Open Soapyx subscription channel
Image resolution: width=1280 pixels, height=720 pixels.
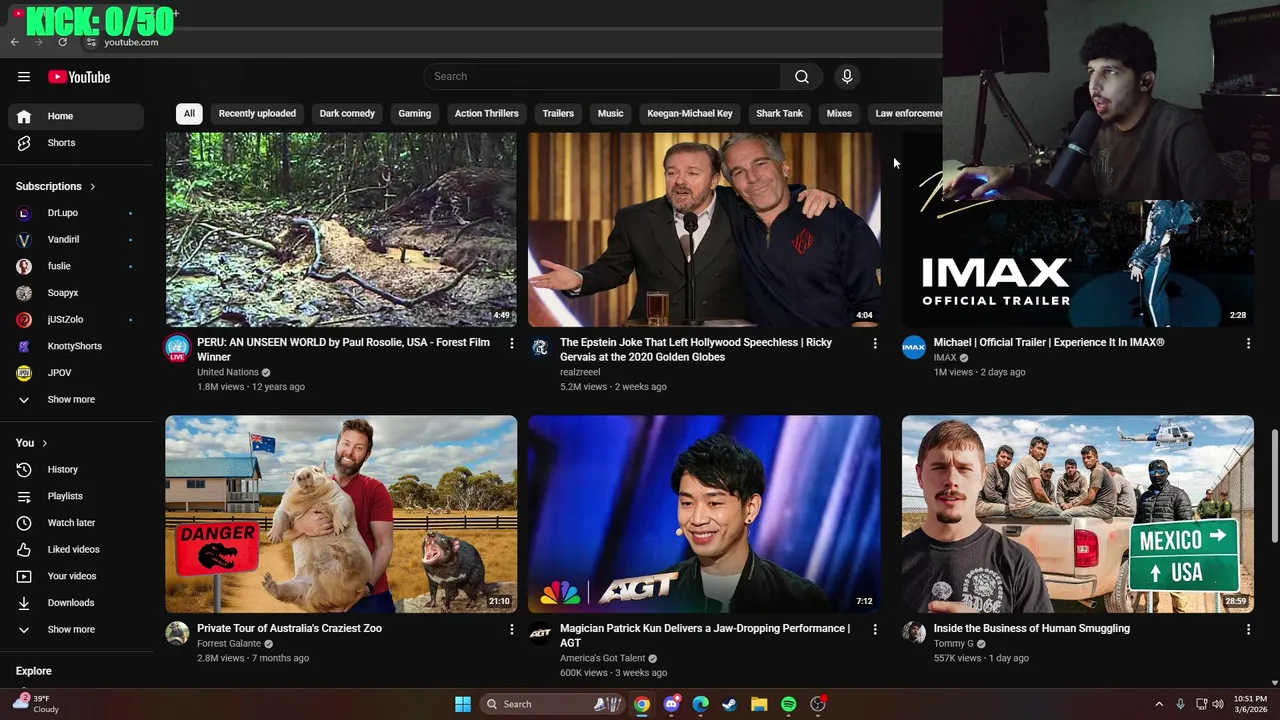(76, 293)
